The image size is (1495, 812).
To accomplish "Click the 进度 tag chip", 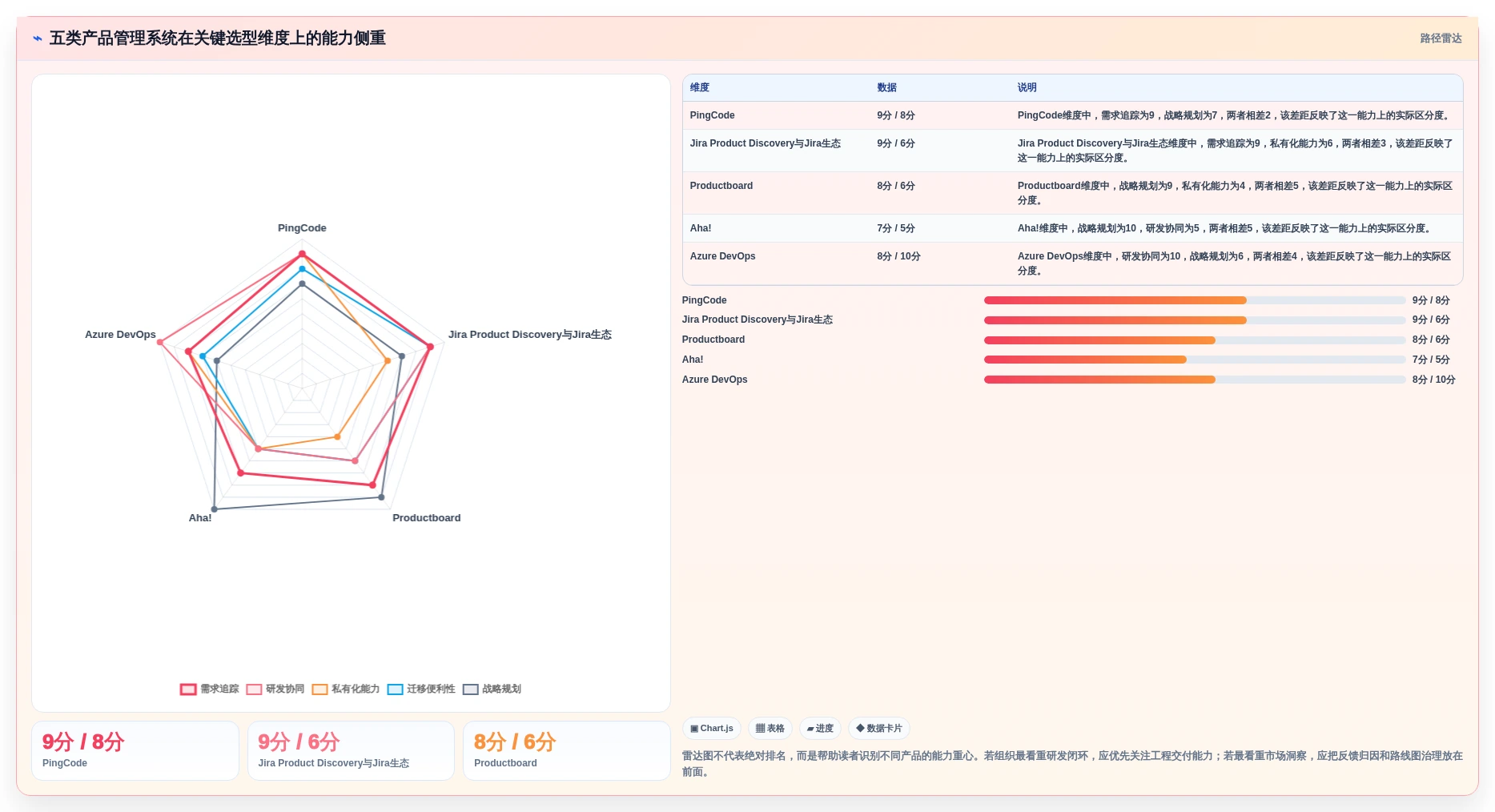I will pos(820,729).
